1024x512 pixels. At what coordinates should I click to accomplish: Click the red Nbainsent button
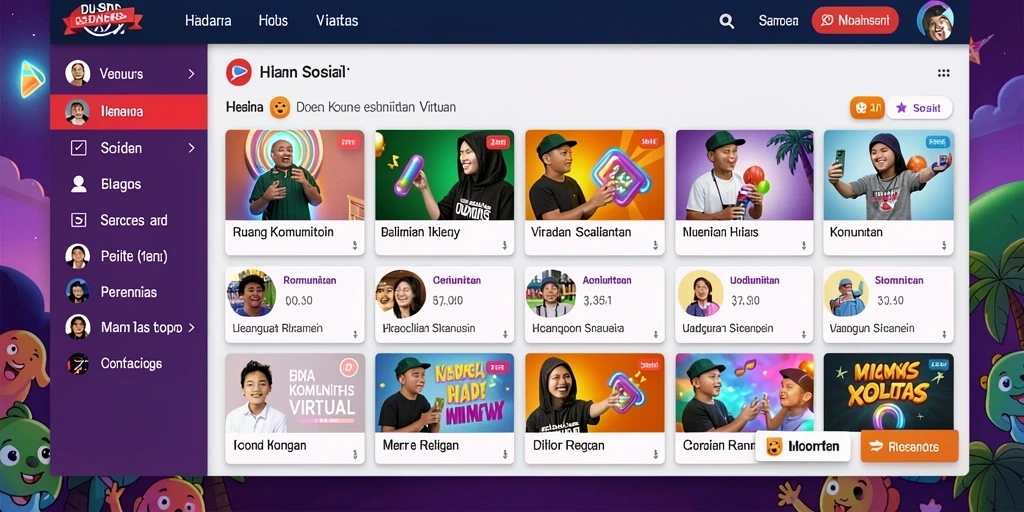(855, 20)
